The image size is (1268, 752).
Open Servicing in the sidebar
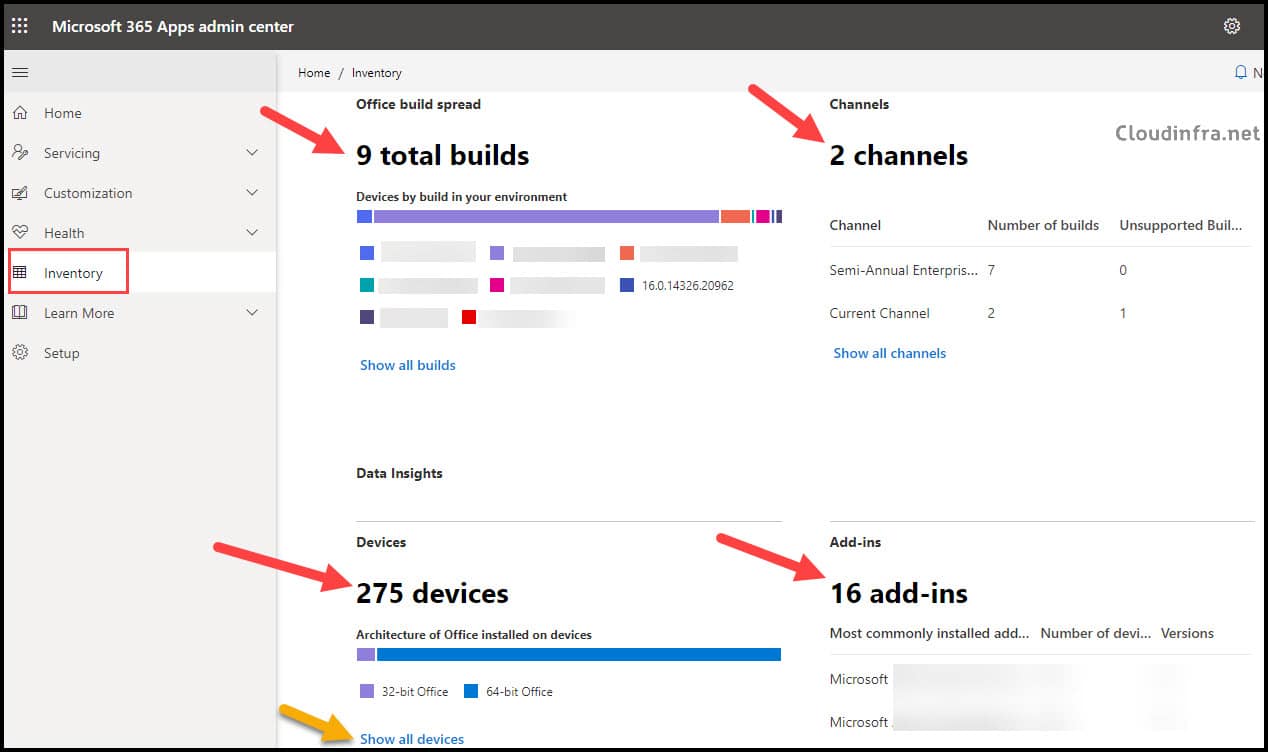tap(72, 153)
